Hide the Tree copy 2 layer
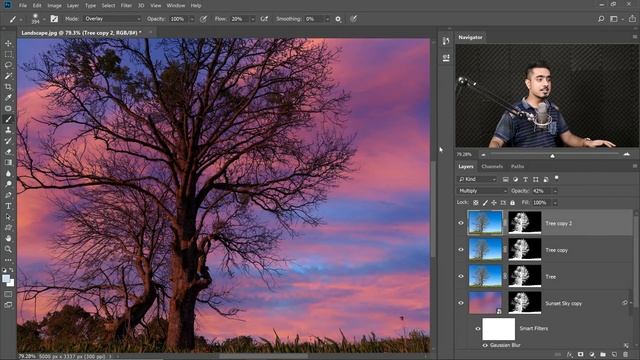640x360 pixels. pyautogui.click(x=461, y=223)
